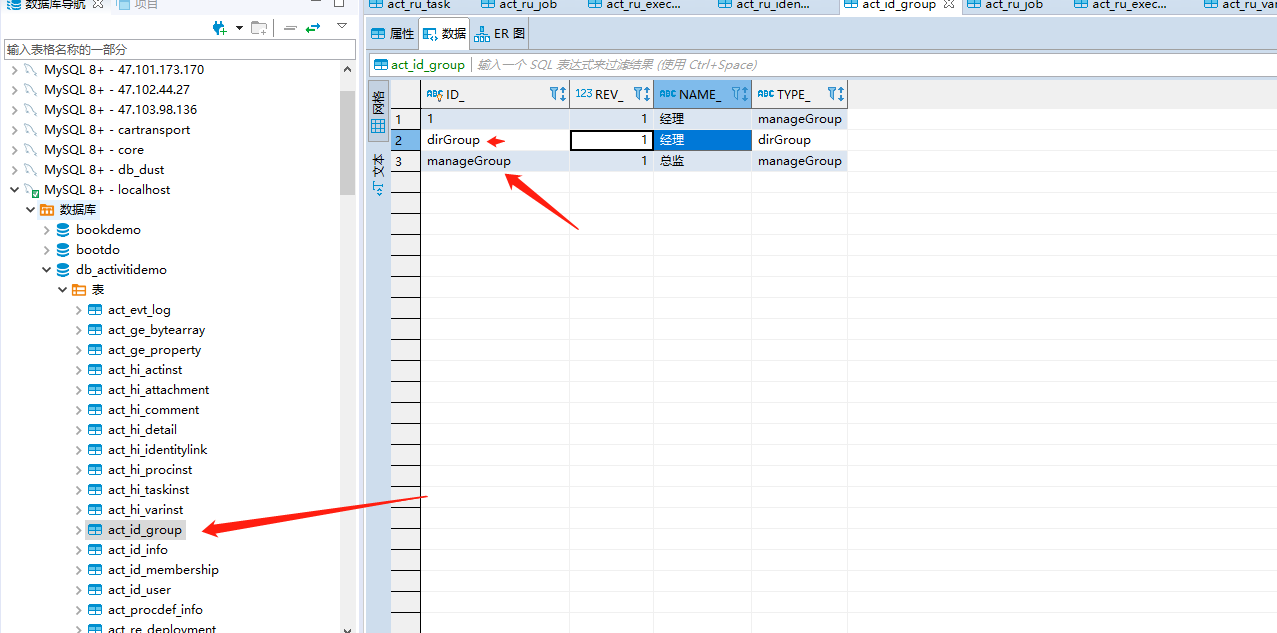The height and width of the screenshot is (633, 1277).
Task: Click the act_ge_bytearray table icon
Action: [x=95, y=330]
